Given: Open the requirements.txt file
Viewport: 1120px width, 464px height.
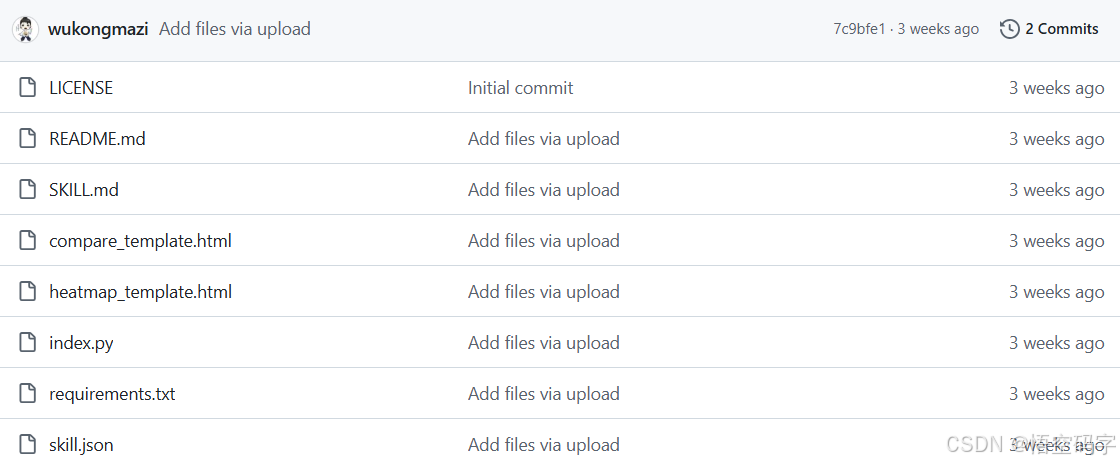Looking at the screenshot, I should (x=112, y=394).
